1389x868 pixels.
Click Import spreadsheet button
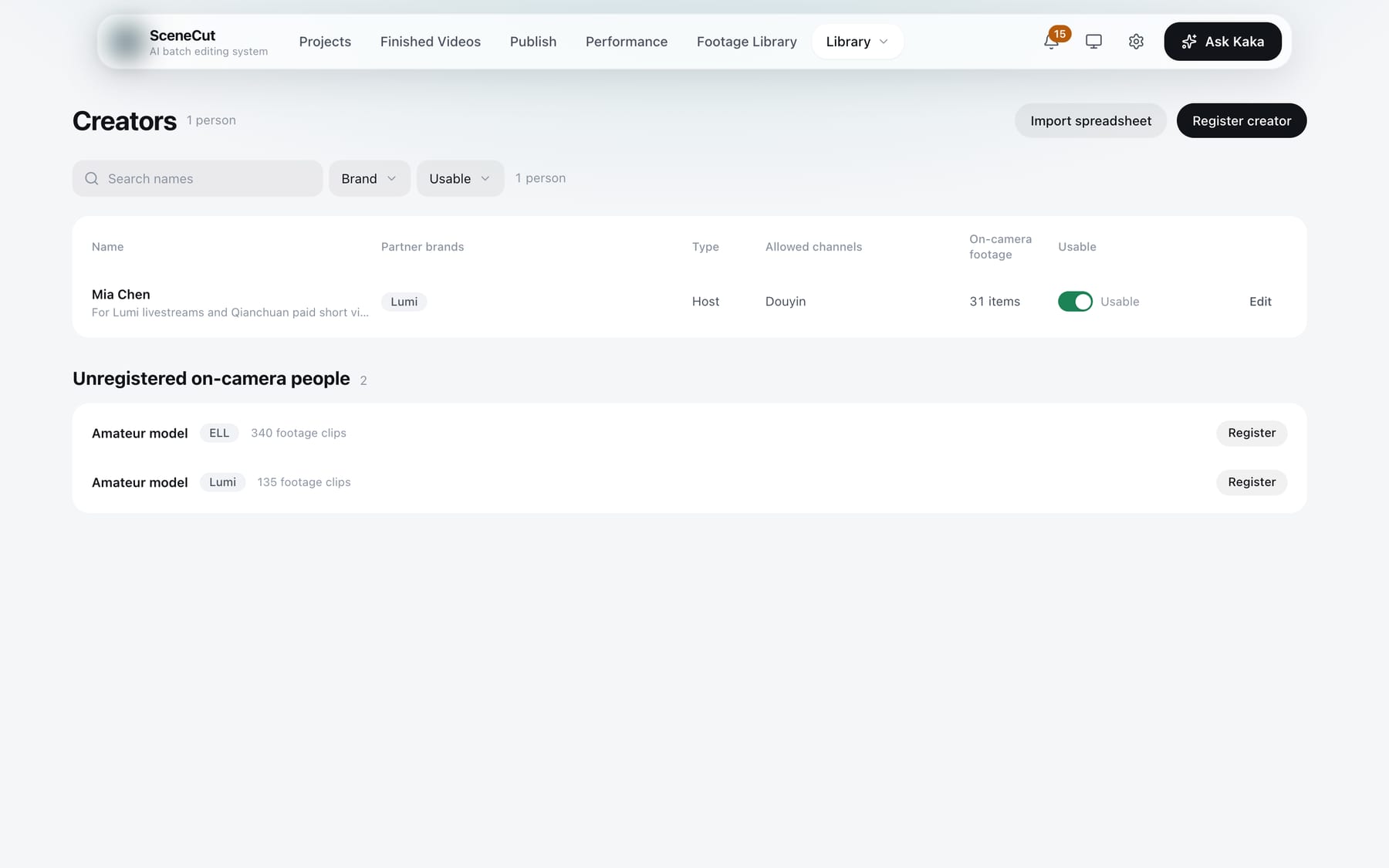1090,120
